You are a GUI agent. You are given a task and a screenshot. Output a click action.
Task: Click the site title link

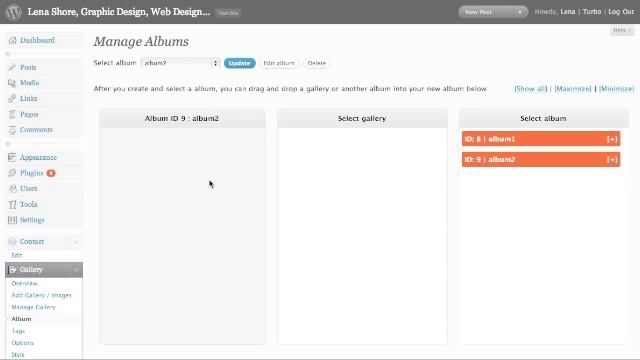(119, 12)
